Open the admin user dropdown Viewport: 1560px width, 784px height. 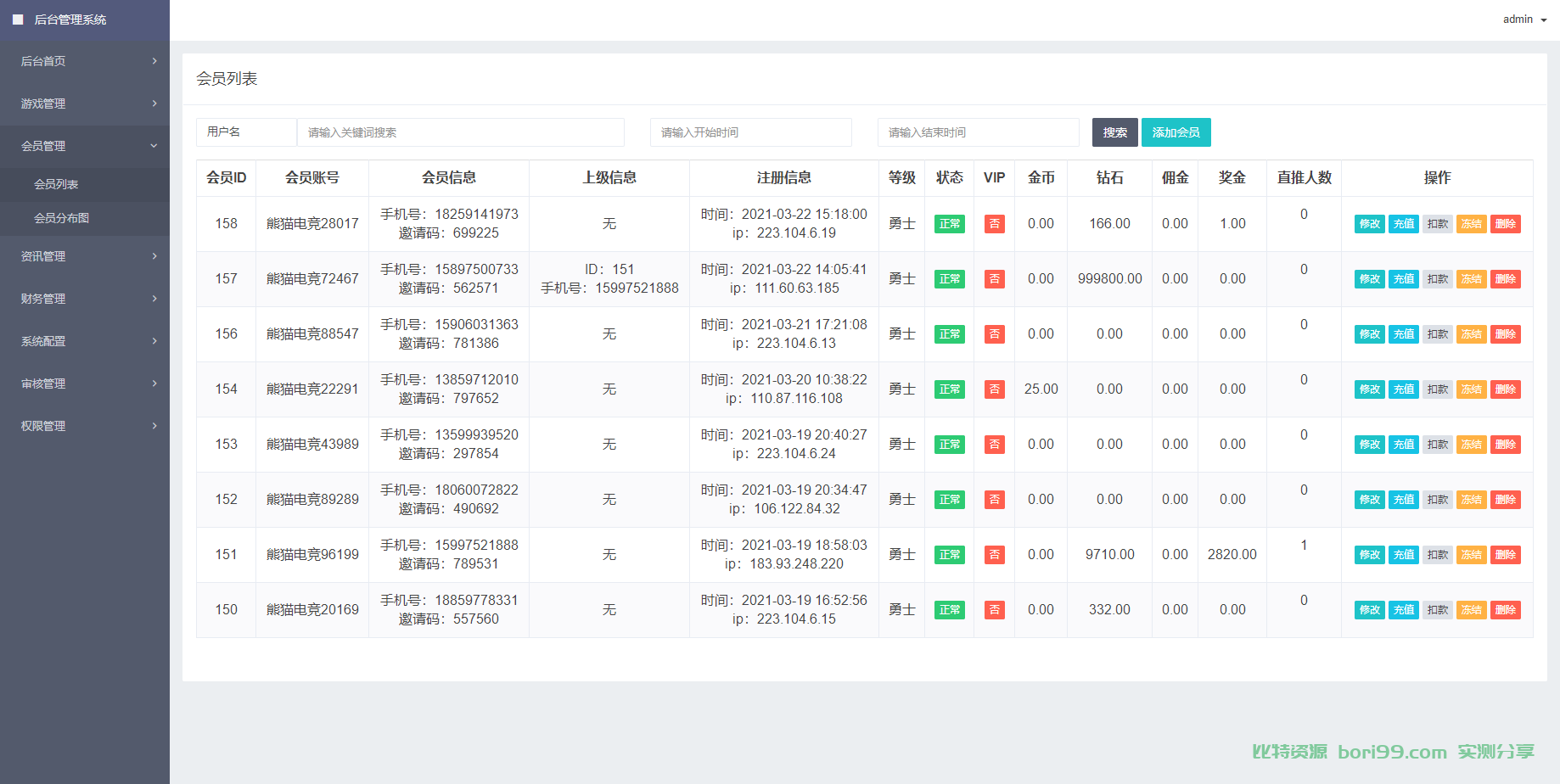click(1524, 20)
